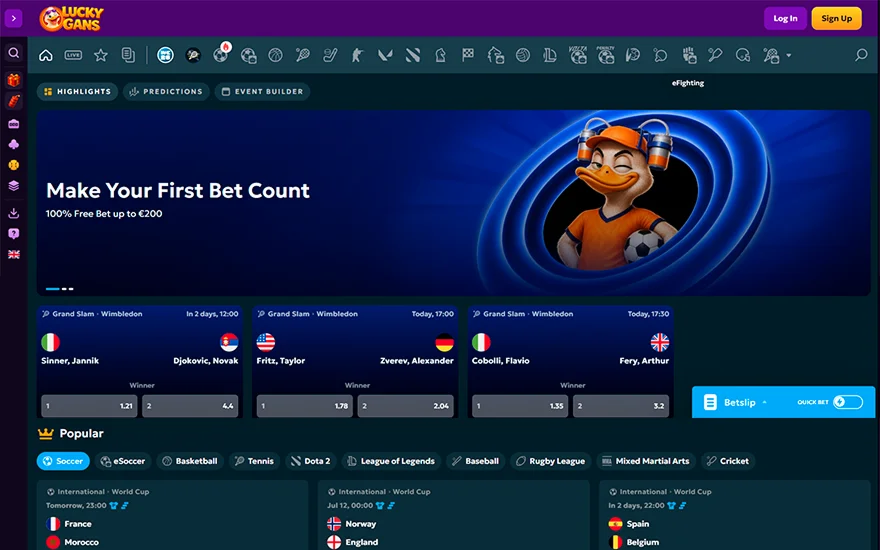Select the Rugby League popular filter
Screen dimensions: 880x550
click(551, 461)
